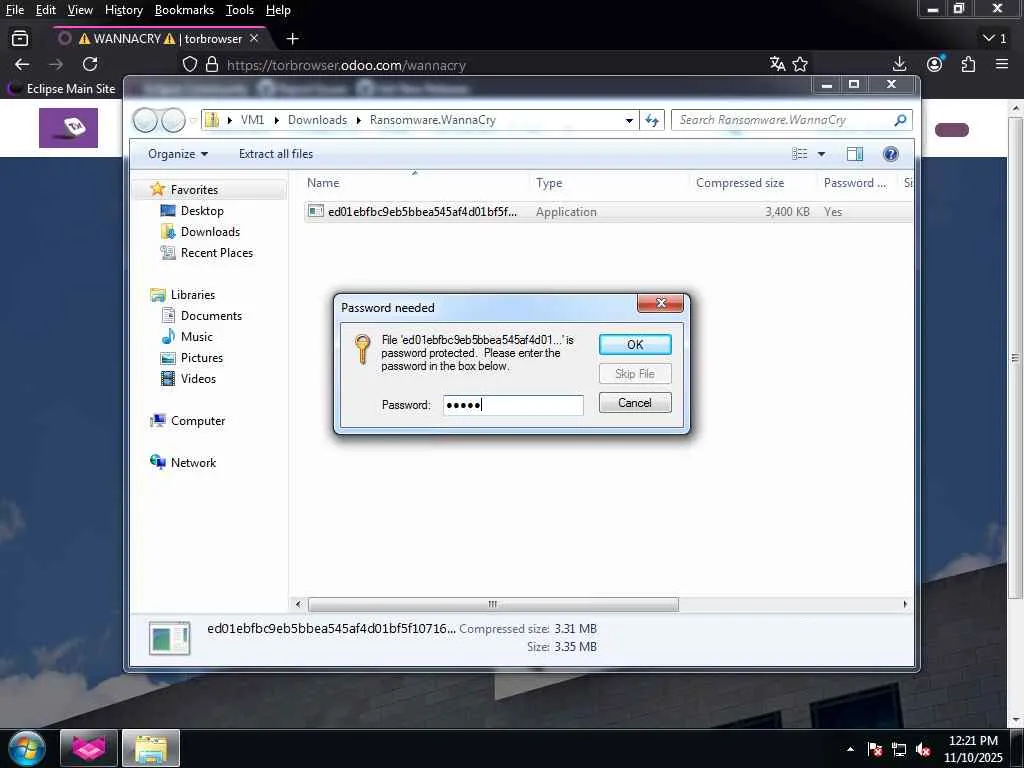The image size is (1024, 768).
Task: Click the shield icon in address bar
Action: (x=189, y=65)
